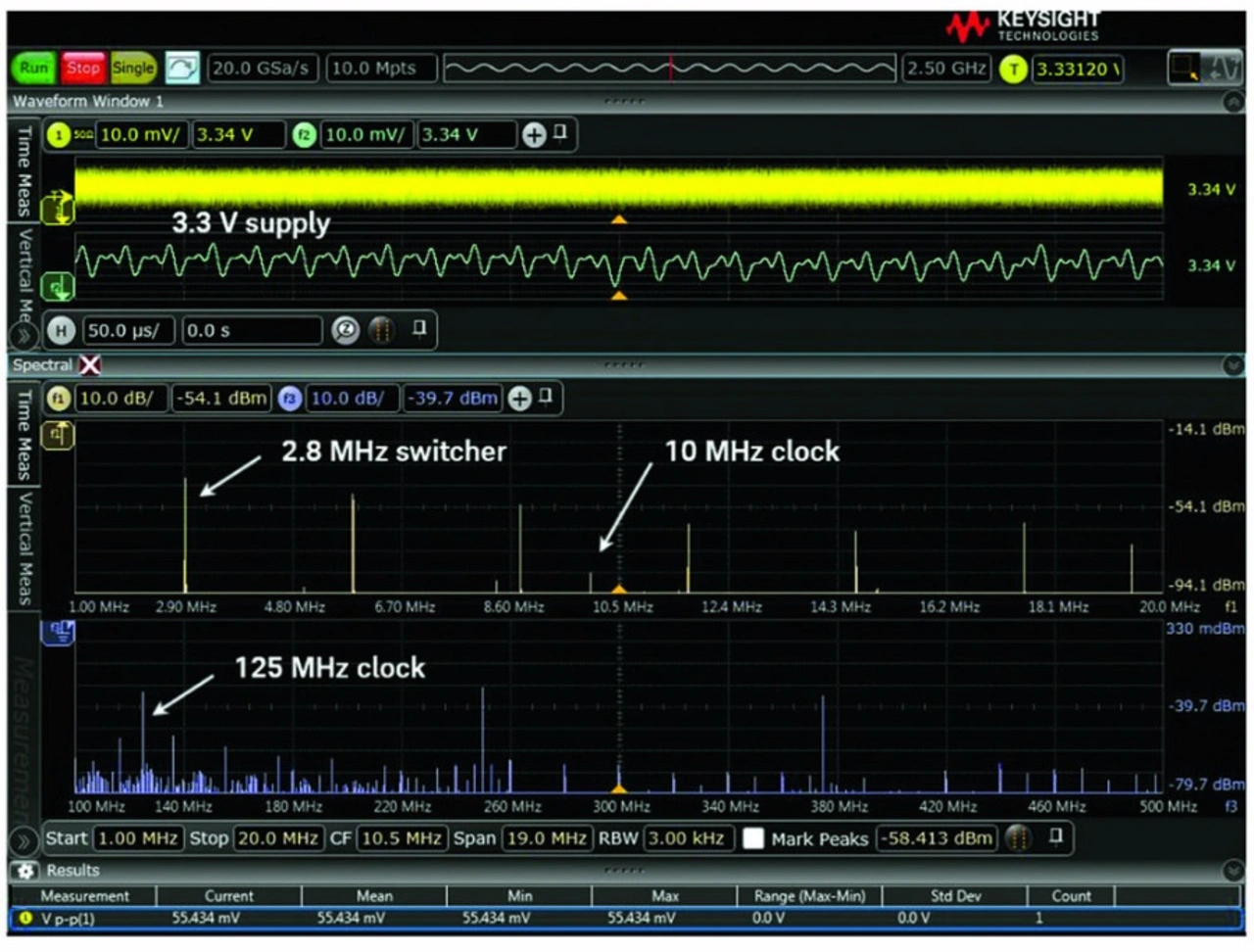Toggle channel 1 with yellow badge
This screenshot has width=1254, height=952.
point(59,135)
